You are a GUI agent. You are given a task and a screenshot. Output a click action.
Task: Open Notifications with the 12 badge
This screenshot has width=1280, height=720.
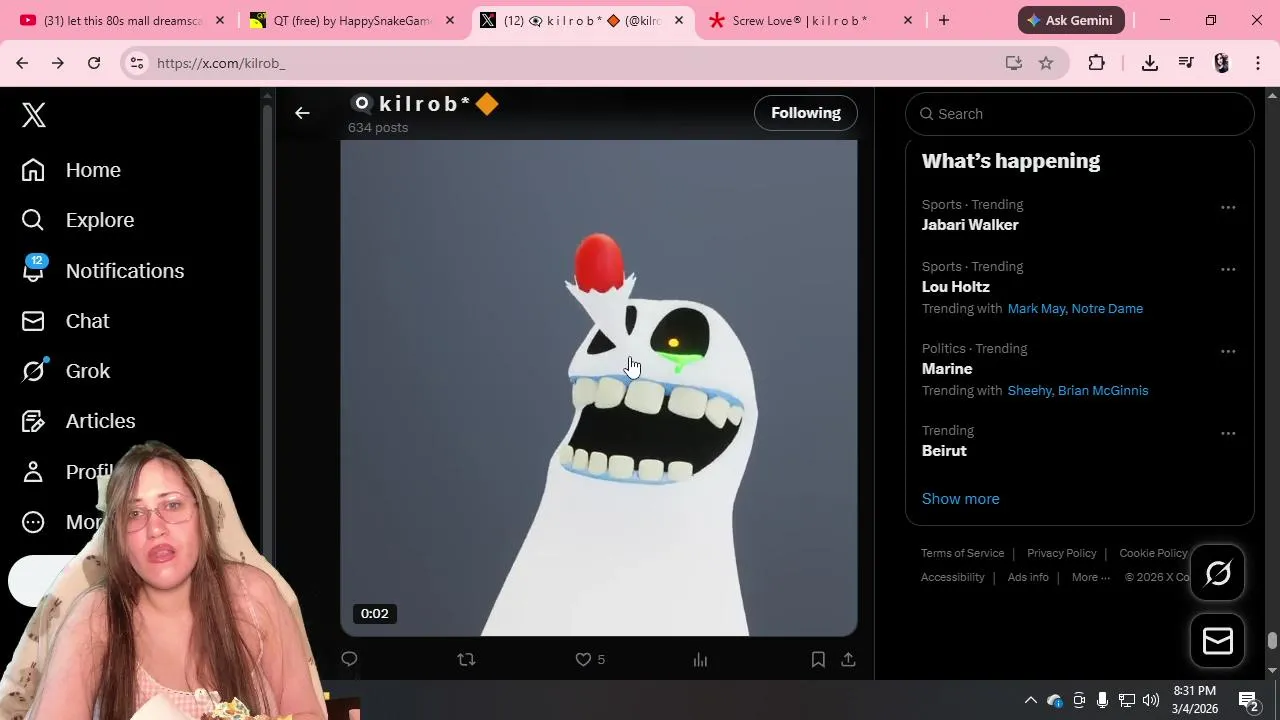[x=103, y=271]
